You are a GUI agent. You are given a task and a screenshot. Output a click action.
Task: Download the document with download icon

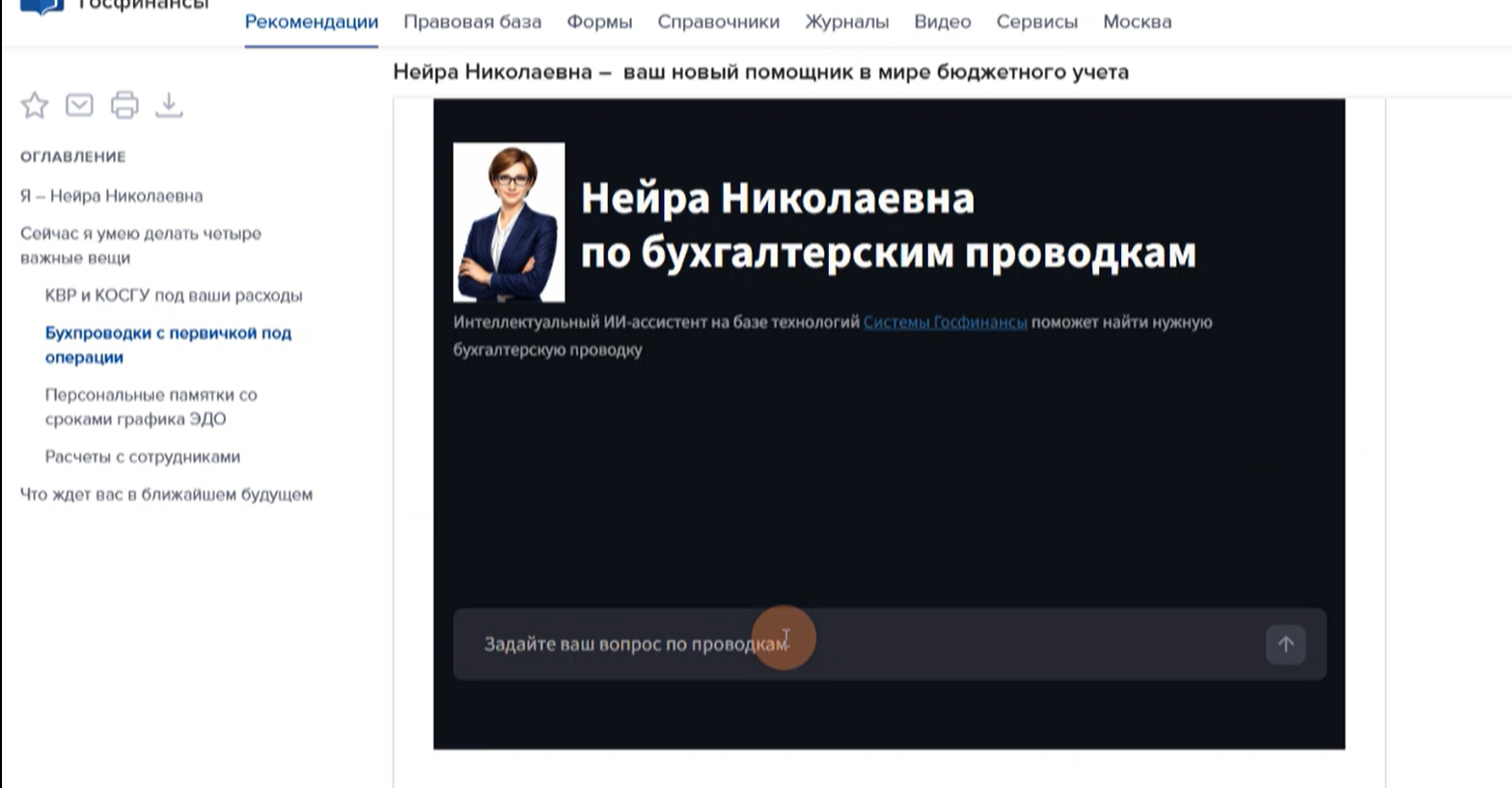coord(169,105)
